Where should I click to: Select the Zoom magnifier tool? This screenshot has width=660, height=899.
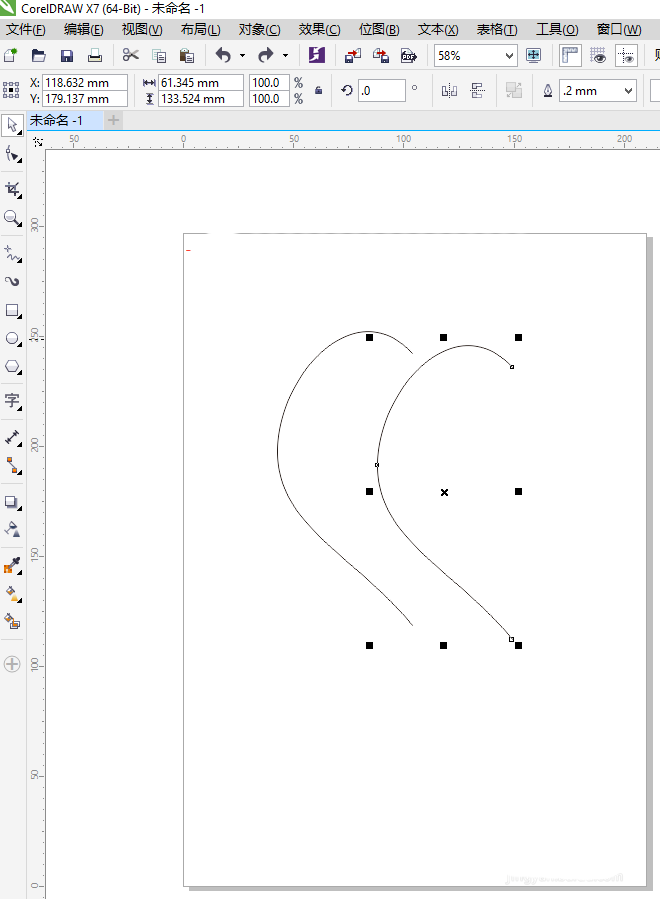[13, 218]
